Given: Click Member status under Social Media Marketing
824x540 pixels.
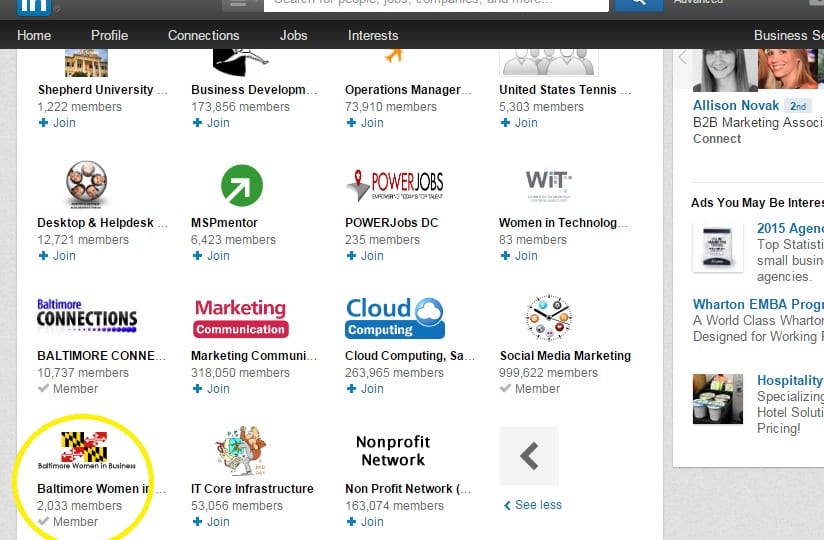Looking at the screenshot, I should [x=530, y=389].
